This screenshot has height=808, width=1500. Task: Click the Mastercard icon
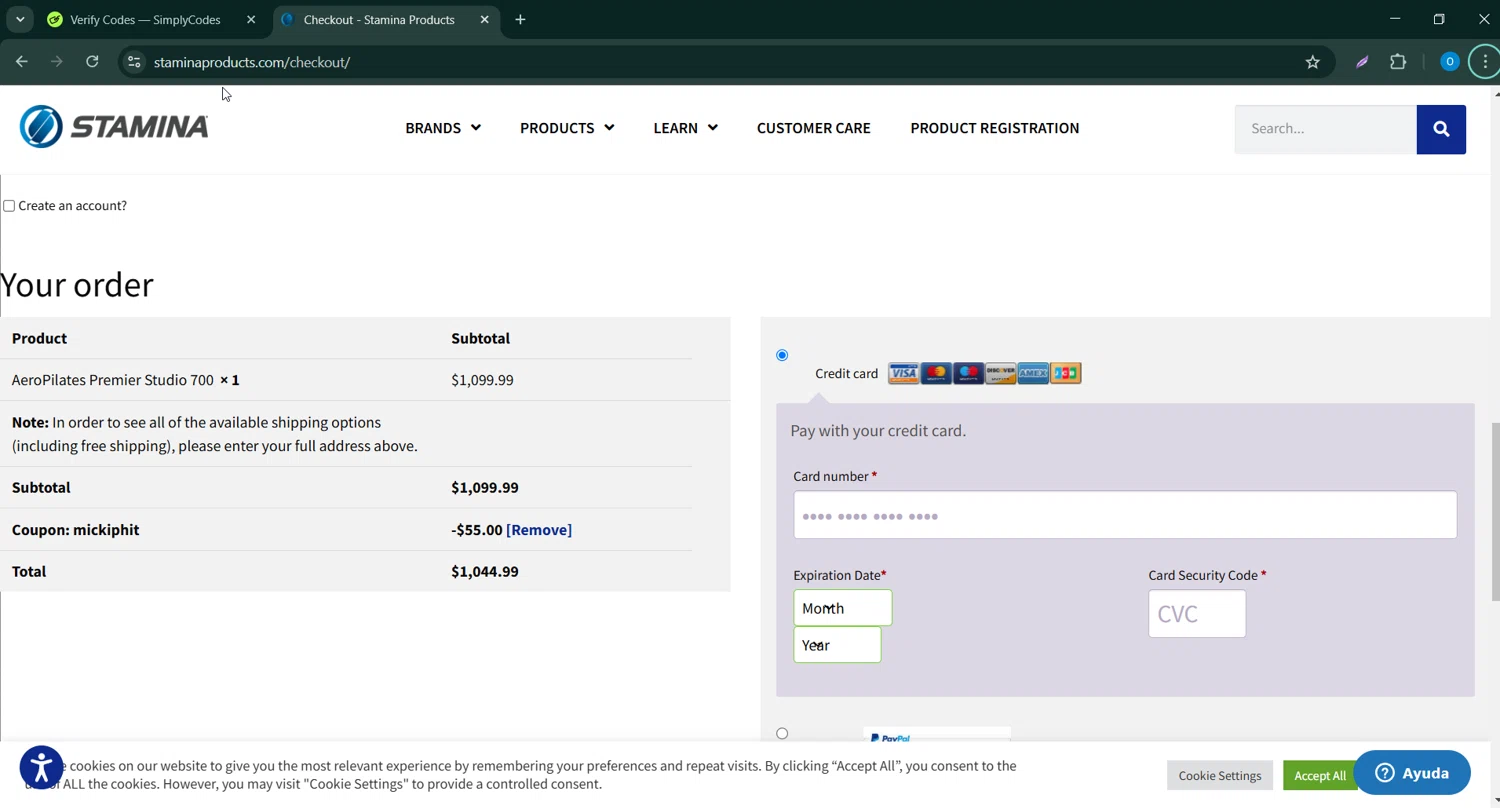click(x=936, y=373)
